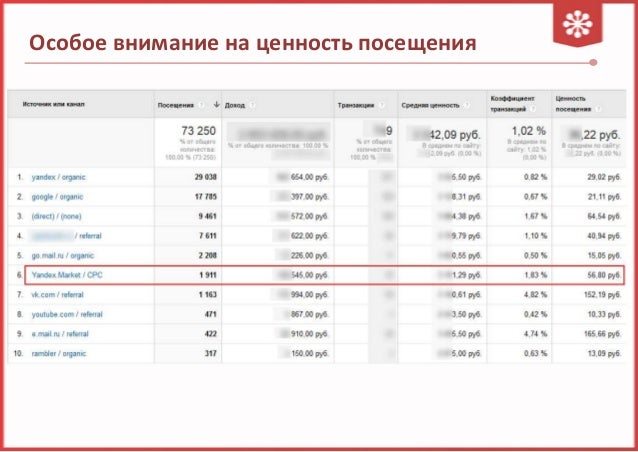This screenshot has height=452, width=638.
Task: Click slide title Особое внимание на ценность посещения
Action: point(252,43)
